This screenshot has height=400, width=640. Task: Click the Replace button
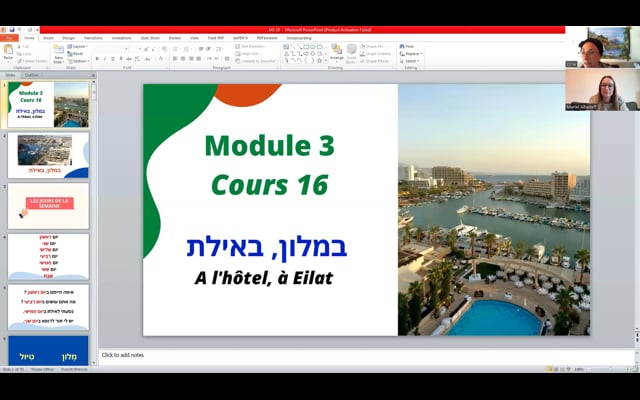point(411,53)
